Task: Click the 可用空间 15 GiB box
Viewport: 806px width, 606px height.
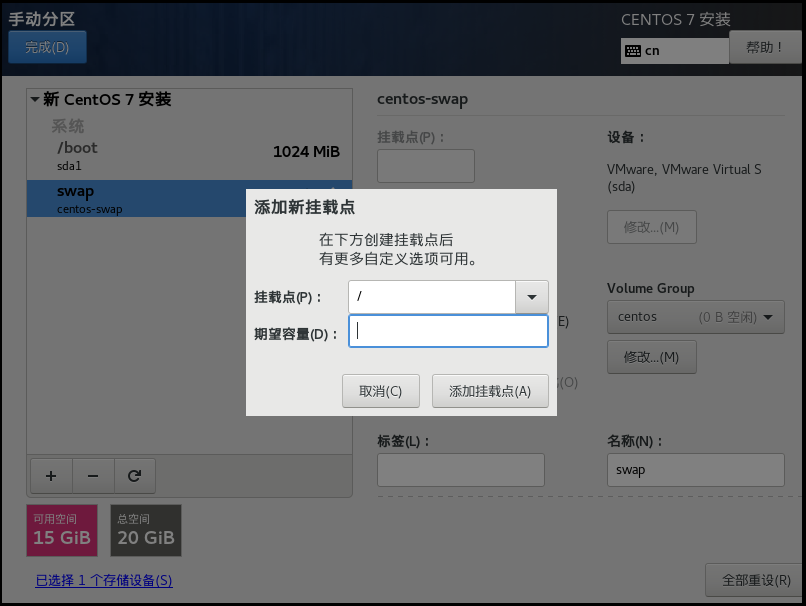Action: tap(62, 530)
